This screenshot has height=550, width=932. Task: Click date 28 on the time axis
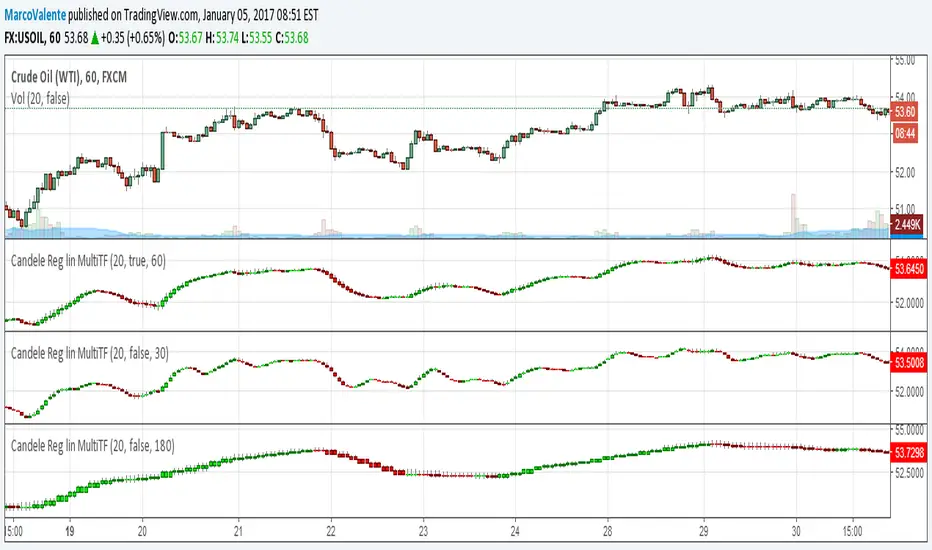(607, 532)
